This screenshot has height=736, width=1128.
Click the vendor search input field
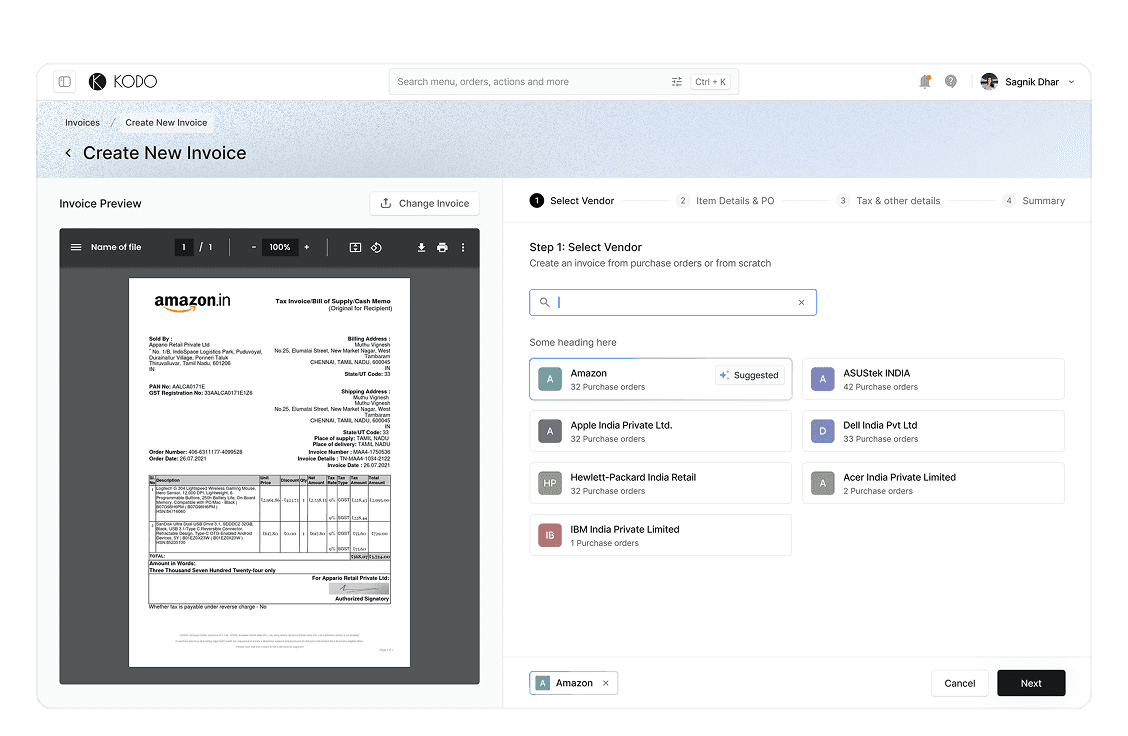tap(673, 303)
